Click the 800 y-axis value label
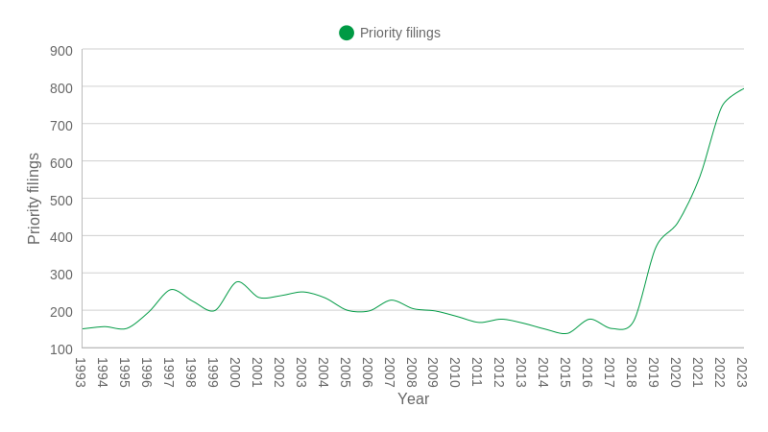Image resolution: width=768 pixels, height=432 pixels. tap(61, 88)
